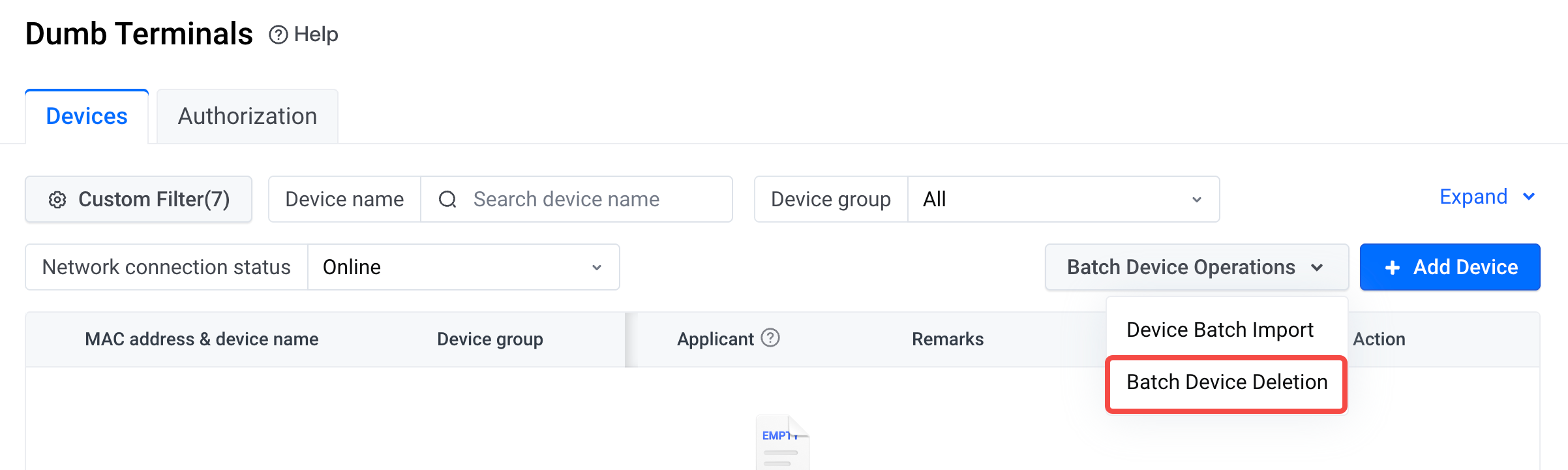Screen dimensions: 1568x470
Task: Click the MAC address & device name header
Action: tap(202, 339)
